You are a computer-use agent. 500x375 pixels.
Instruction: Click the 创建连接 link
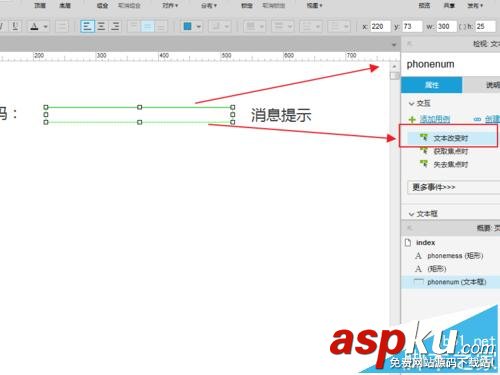(x=492, y=119)
